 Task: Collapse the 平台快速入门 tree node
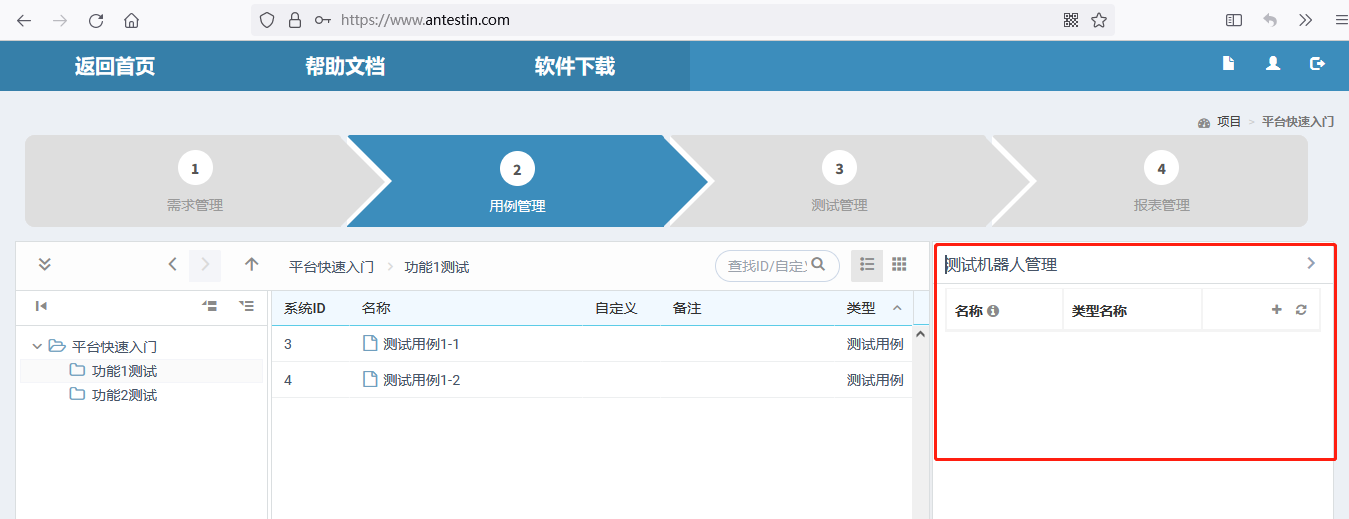pos(37,347)
